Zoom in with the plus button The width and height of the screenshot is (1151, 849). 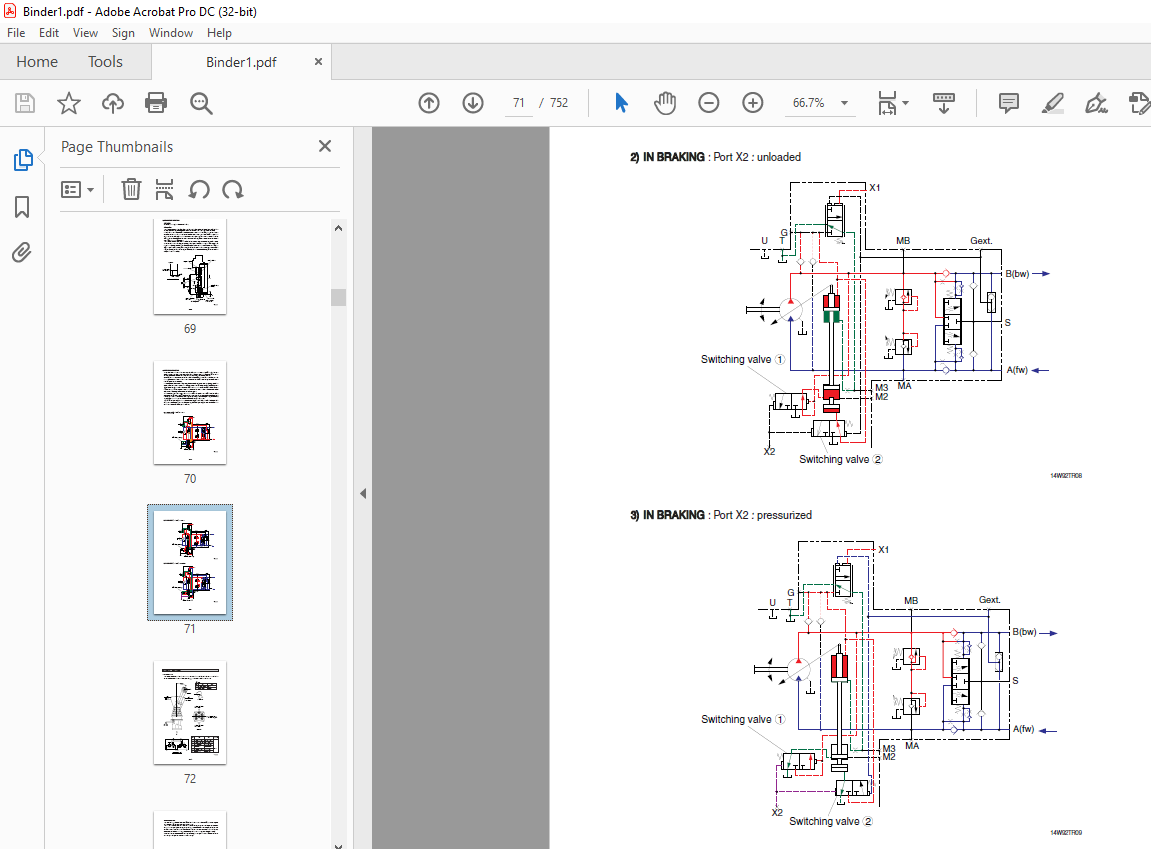(x=752, y=103)
